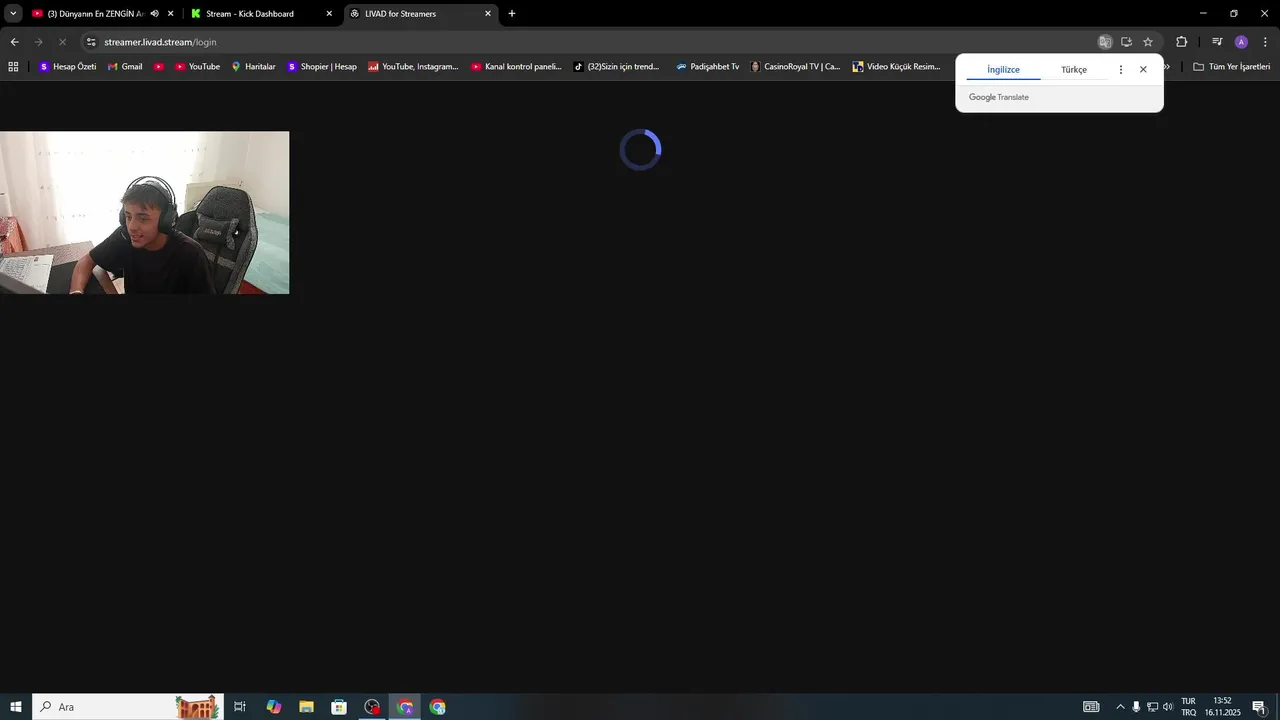Open the Haritalar bookmark
Viewport: 1280px width, 720px height.
253,67
